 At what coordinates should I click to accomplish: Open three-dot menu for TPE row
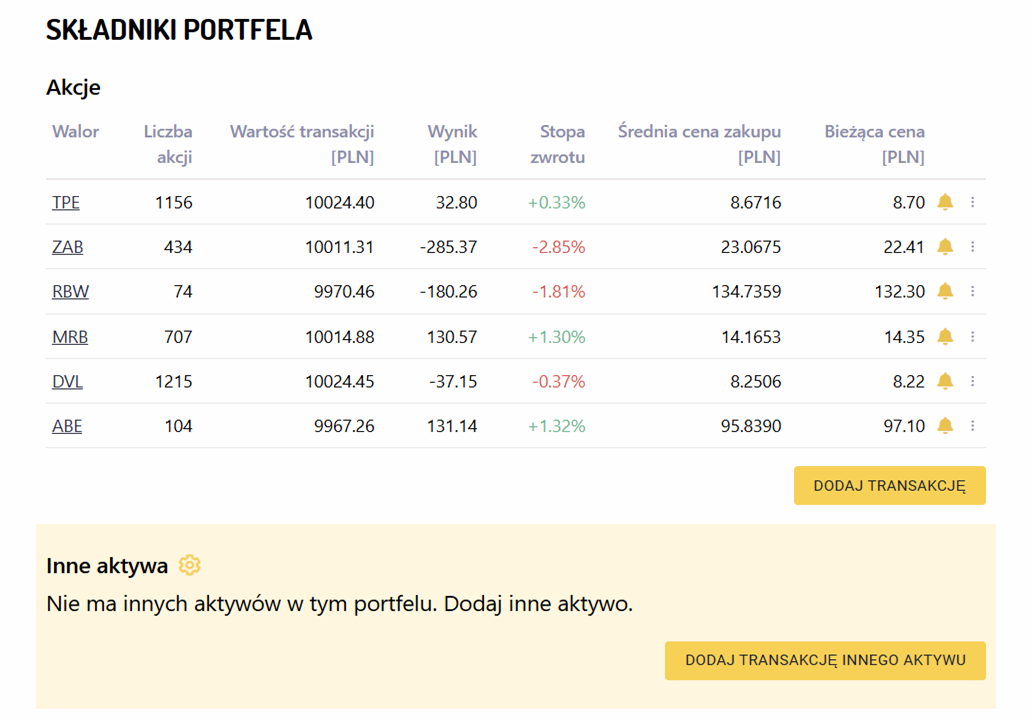pos(973,202)
